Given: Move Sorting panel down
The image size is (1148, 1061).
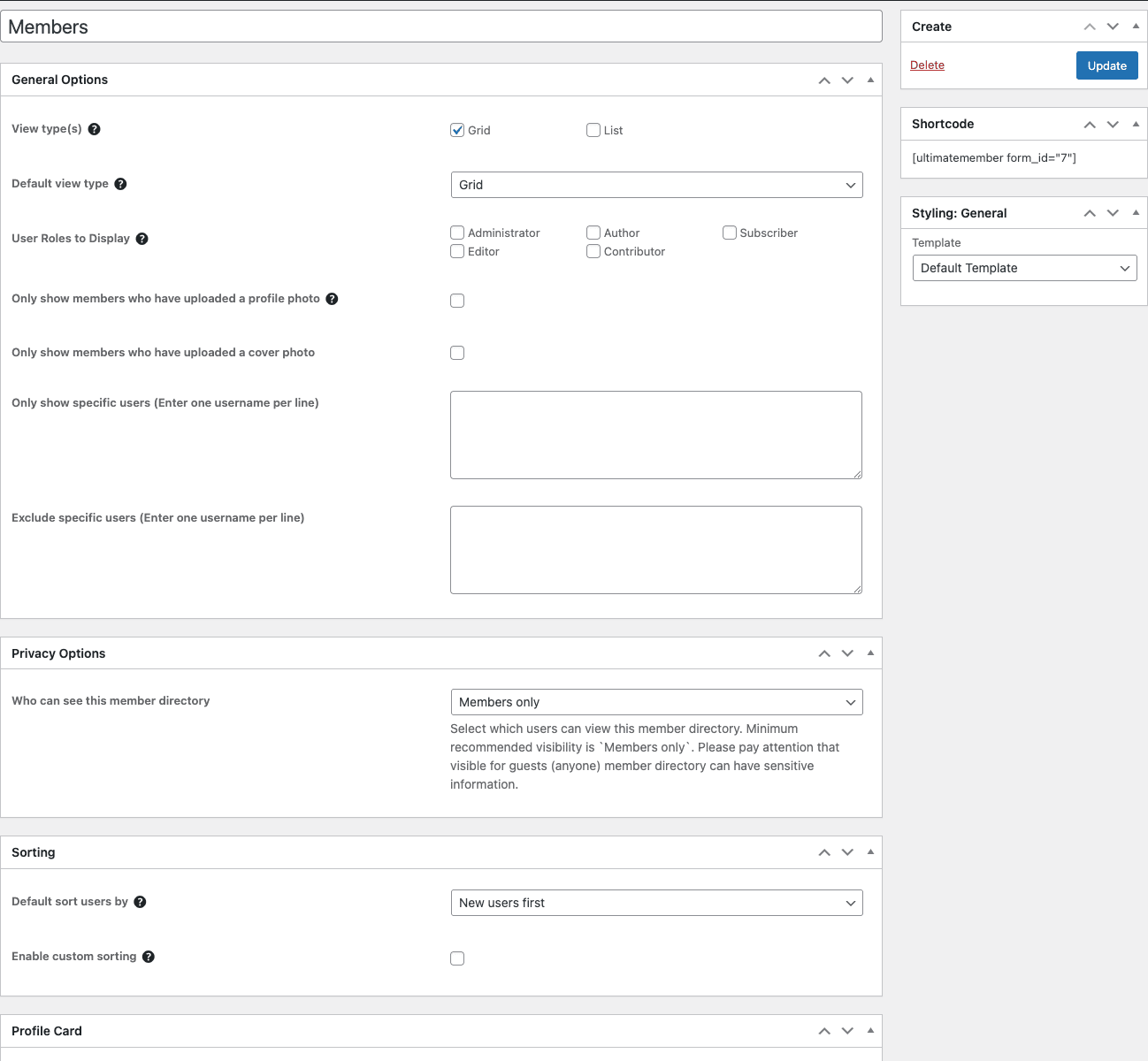Looking at the screenshot, I should (x=847, y=852).
